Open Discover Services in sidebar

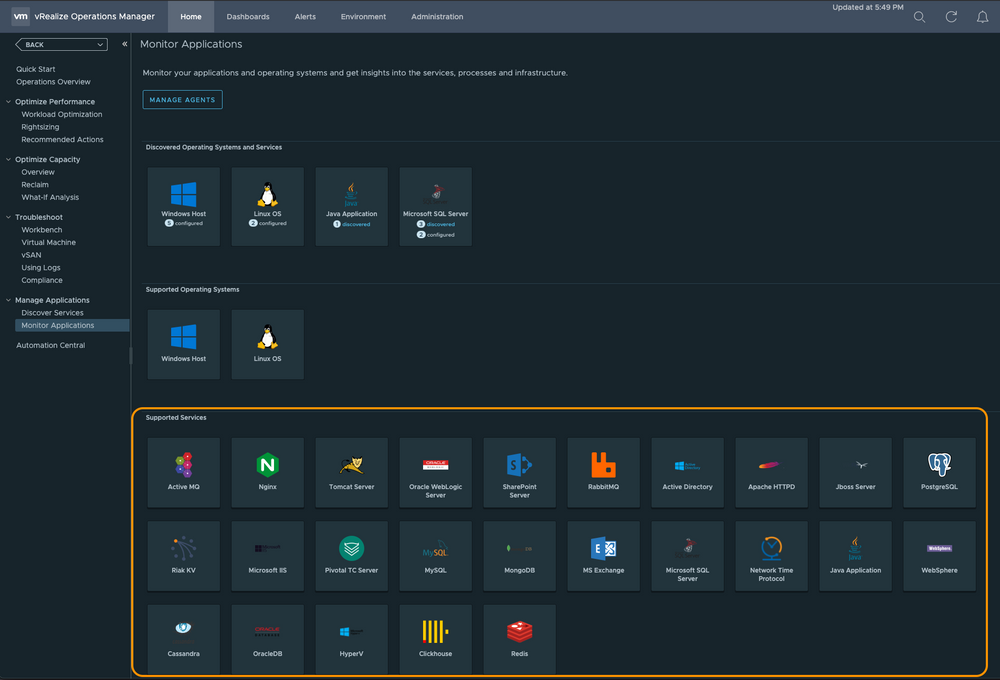coord(53,313)
